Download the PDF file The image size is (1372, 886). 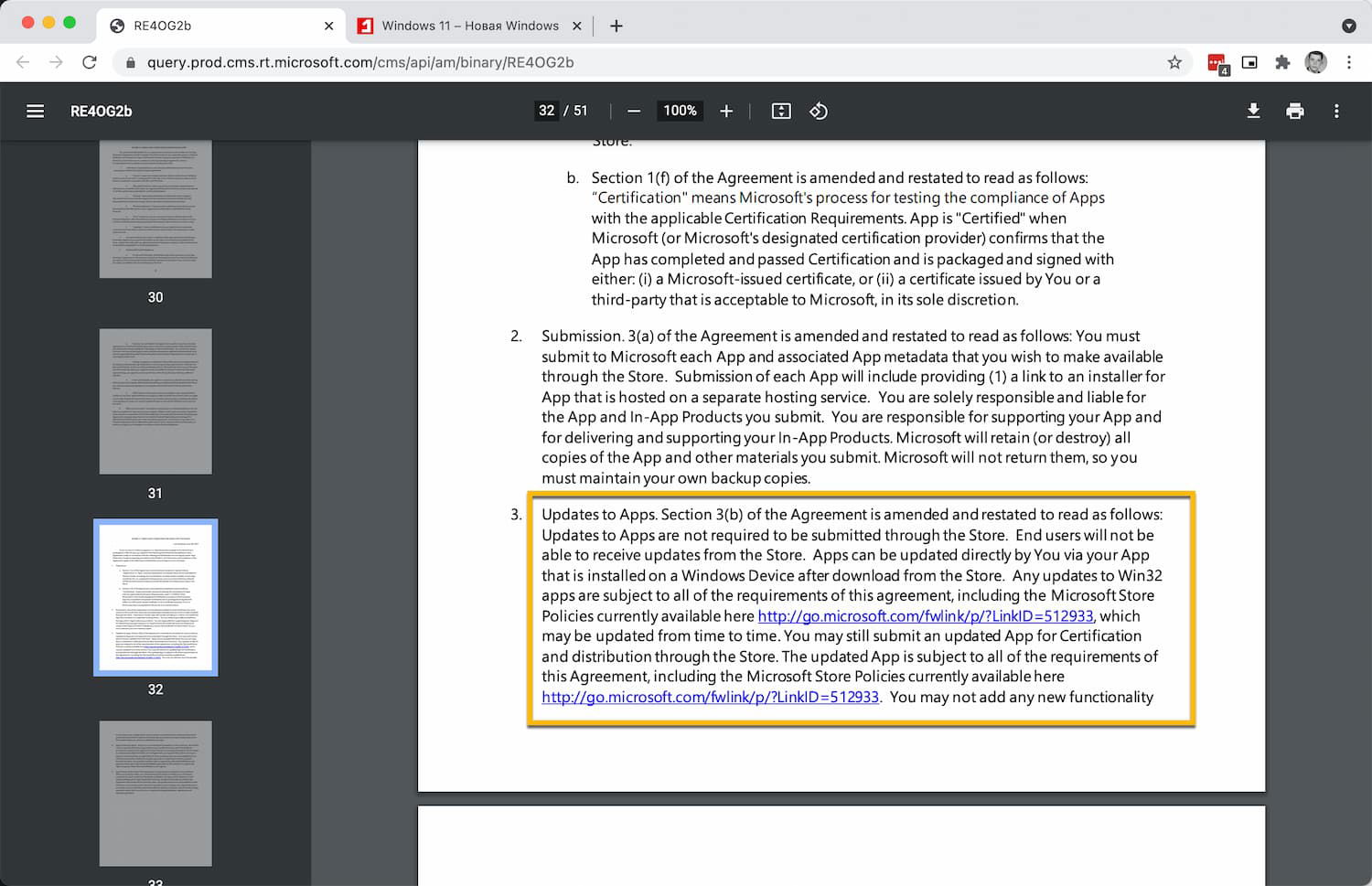pyautogui.click(x=1253, y=111)
